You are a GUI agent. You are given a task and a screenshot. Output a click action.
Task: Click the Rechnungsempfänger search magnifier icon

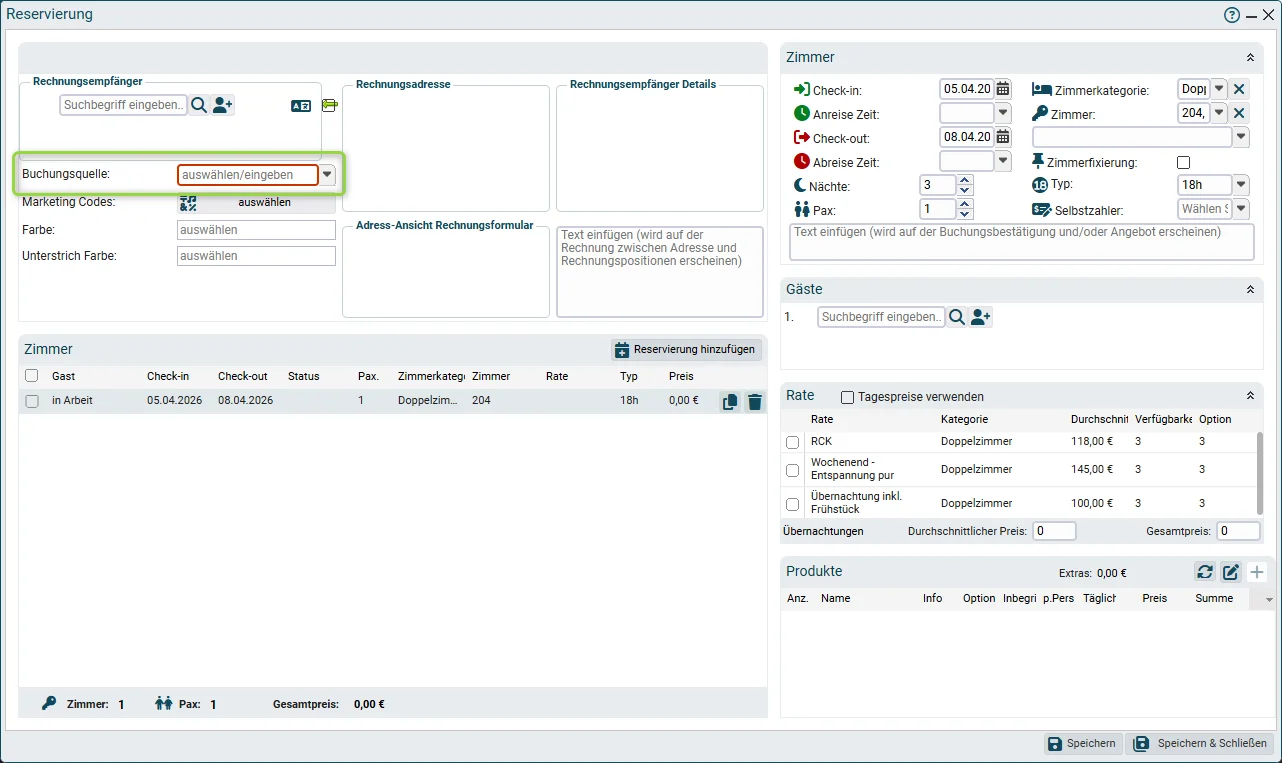(x=199, y=105)
